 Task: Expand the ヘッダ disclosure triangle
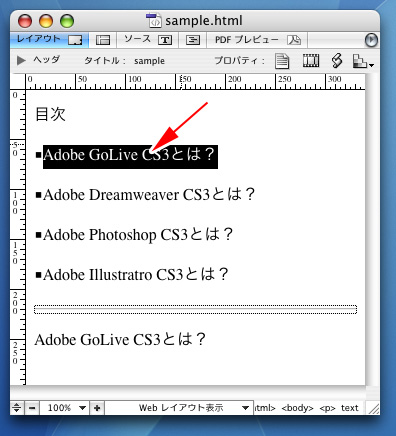21,60
